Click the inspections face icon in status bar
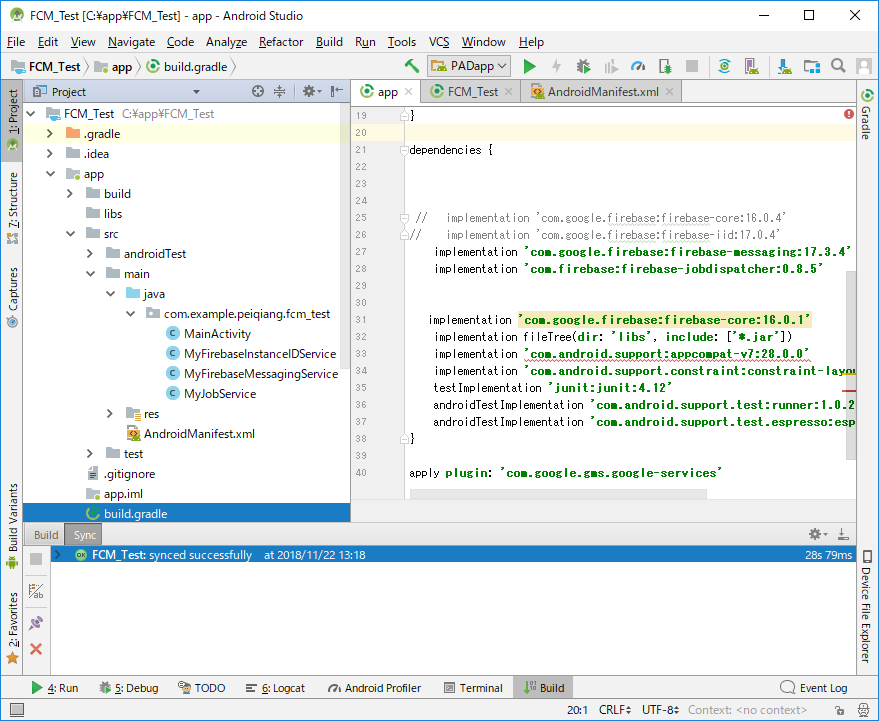This screenshot has height=721, width=879. tap(864, 710)
